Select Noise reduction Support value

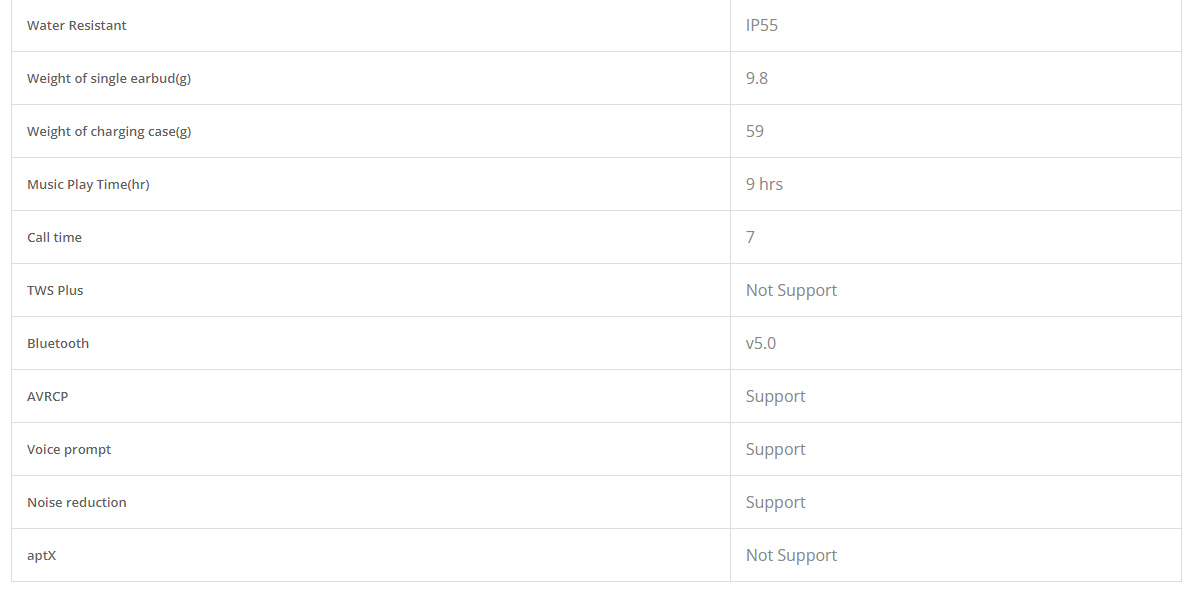[x=775, y=502]
